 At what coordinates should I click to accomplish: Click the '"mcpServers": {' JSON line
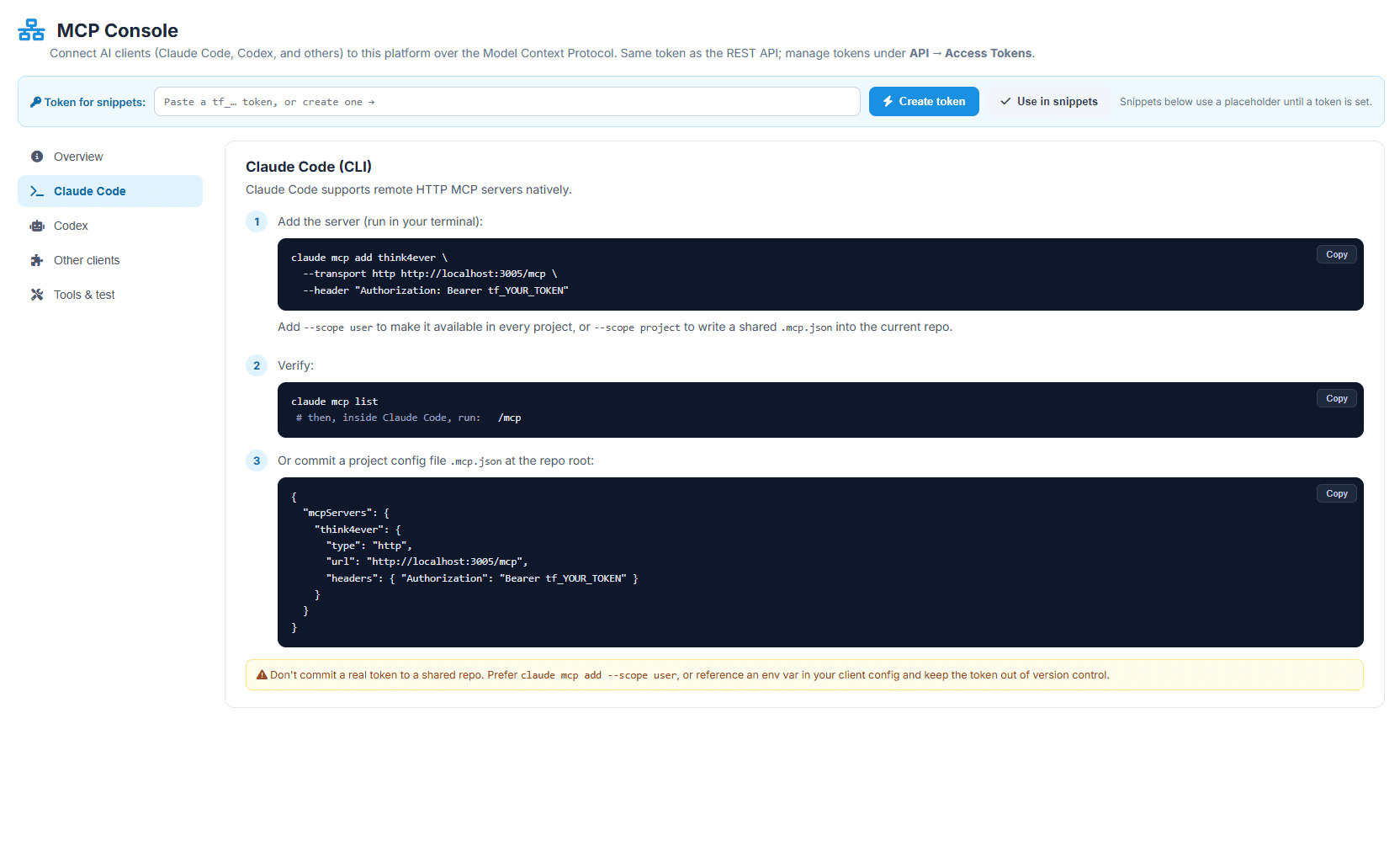click(346, 513)
